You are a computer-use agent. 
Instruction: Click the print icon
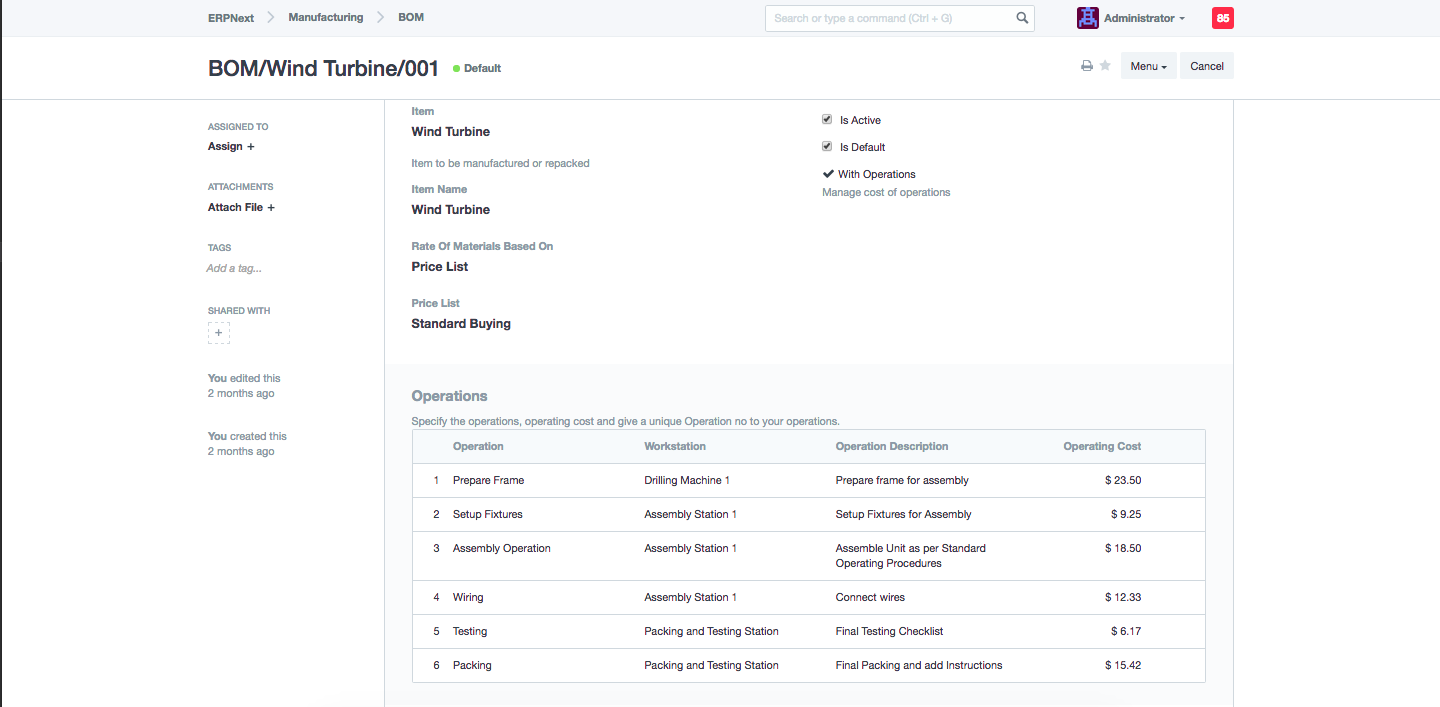1086,66
